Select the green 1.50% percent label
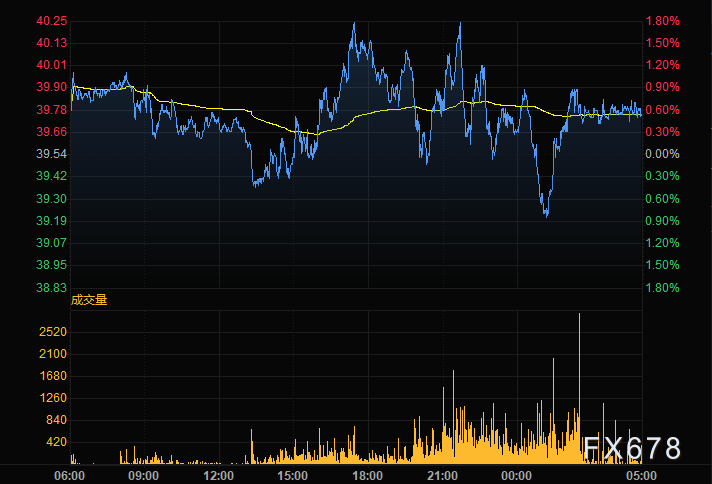712x484 pixels. click(x=663, y=265)
